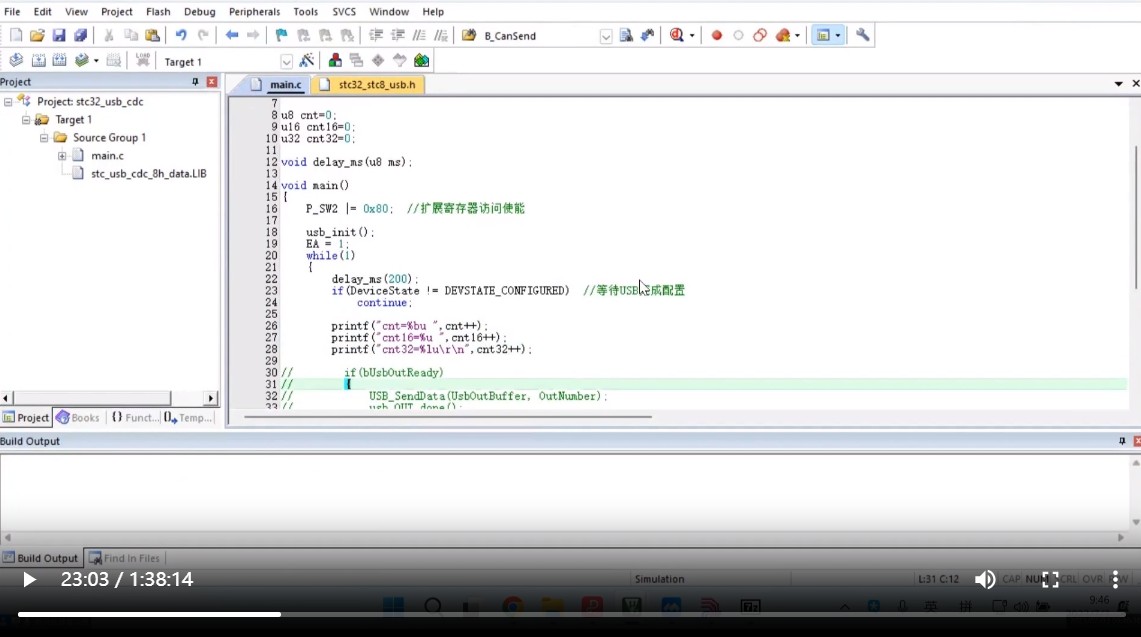
Task: Open B_CanSend find combo dropdown
Action: (x=605, y=36)
